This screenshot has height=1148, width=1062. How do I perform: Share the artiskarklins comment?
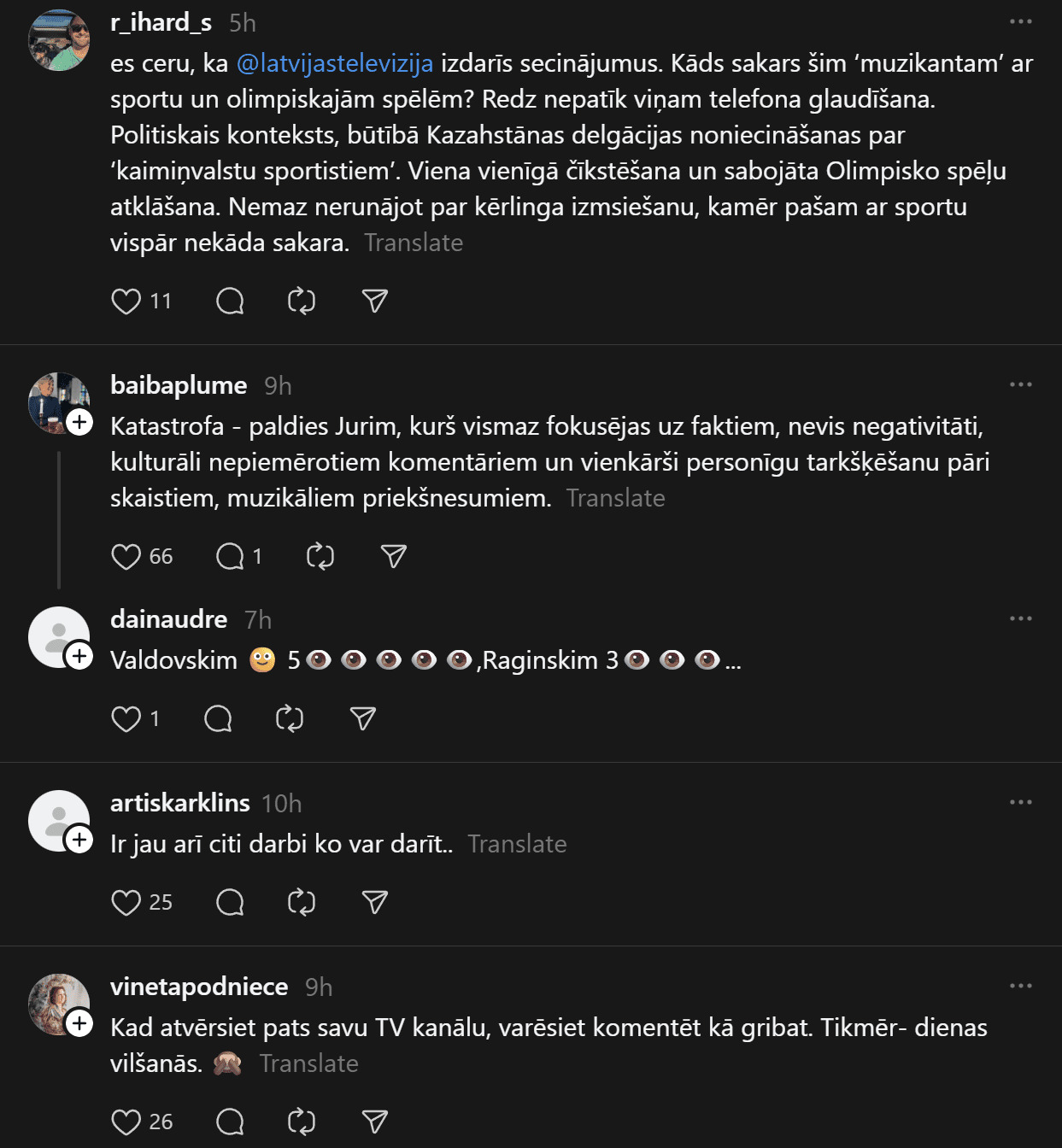375,903
